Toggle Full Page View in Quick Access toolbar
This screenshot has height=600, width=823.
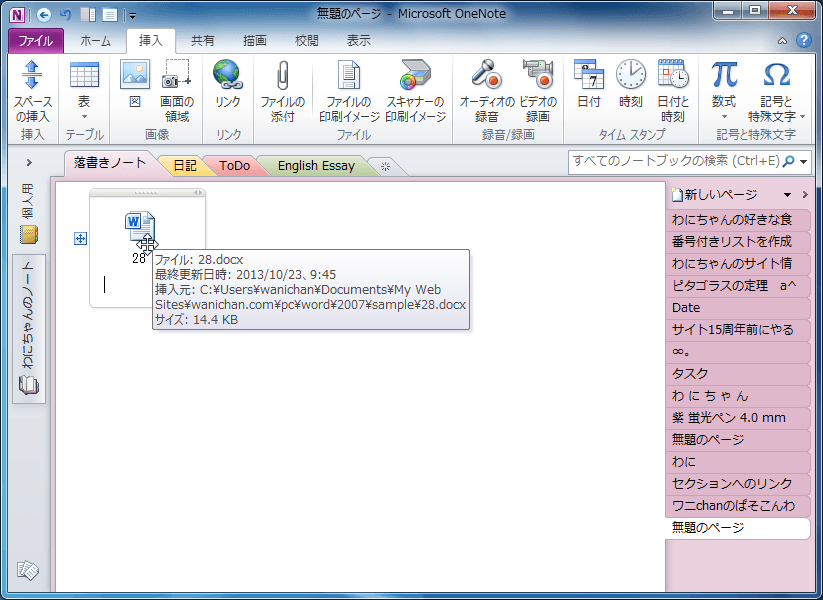pyautogui.click(x=110, y=14)
